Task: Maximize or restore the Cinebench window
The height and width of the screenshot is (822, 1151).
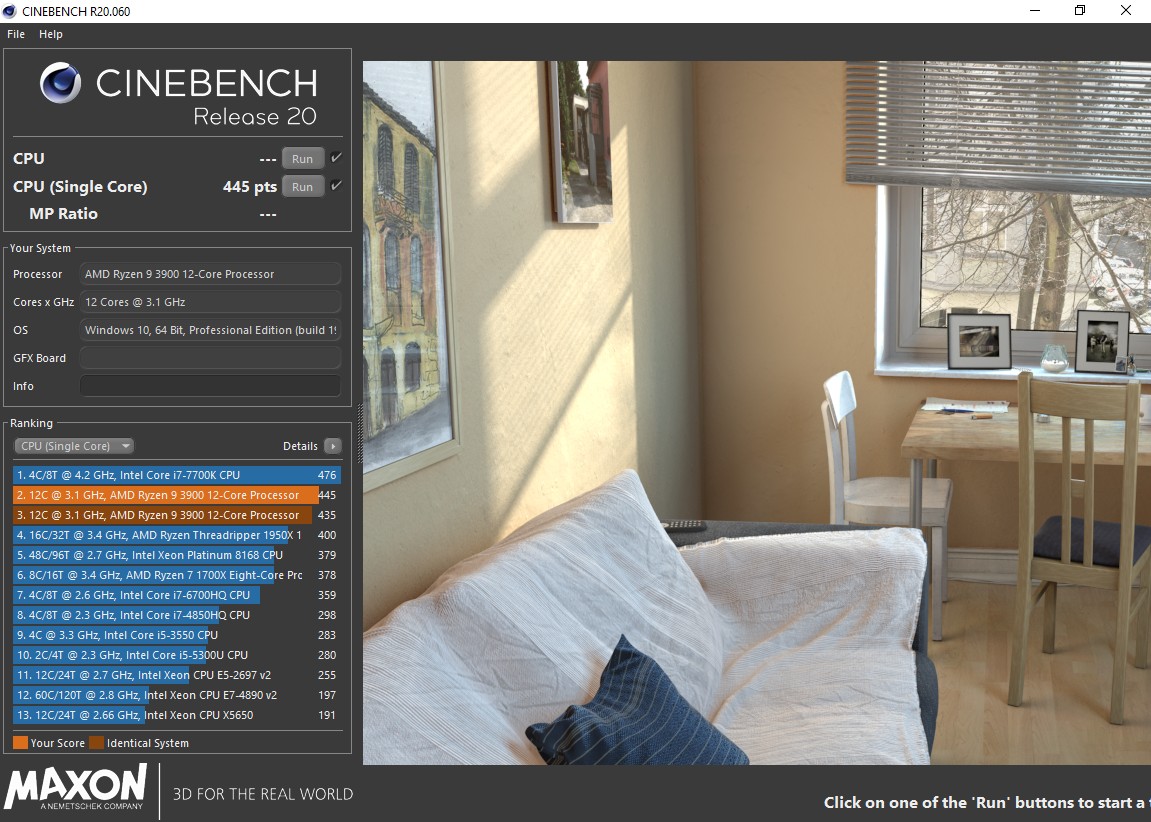Action: (x=1080, y=10)
